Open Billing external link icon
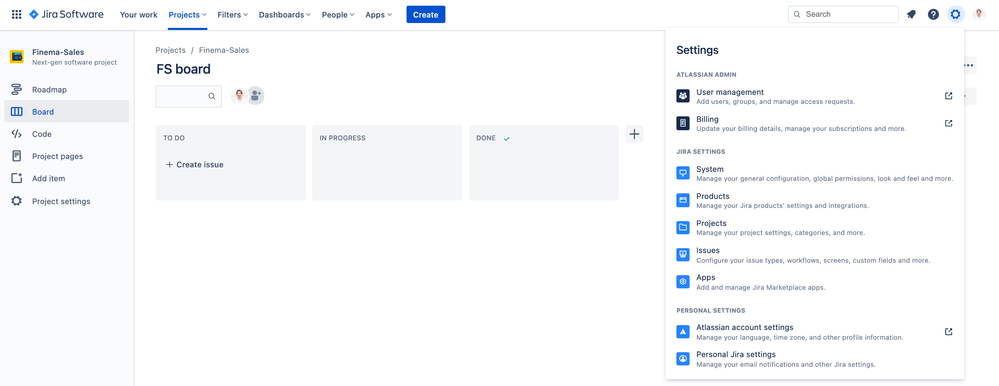 coord(949,123)
